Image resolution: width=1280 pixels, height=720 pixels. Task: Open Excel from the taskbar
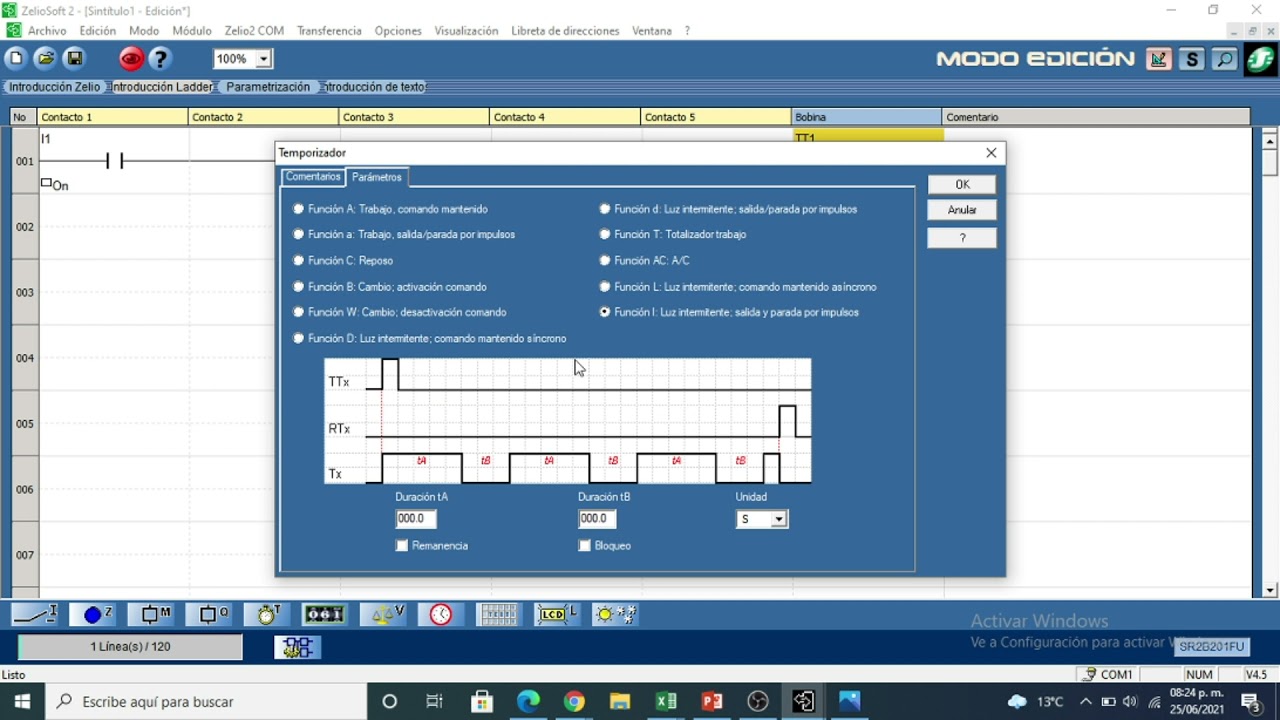point(666,702)
